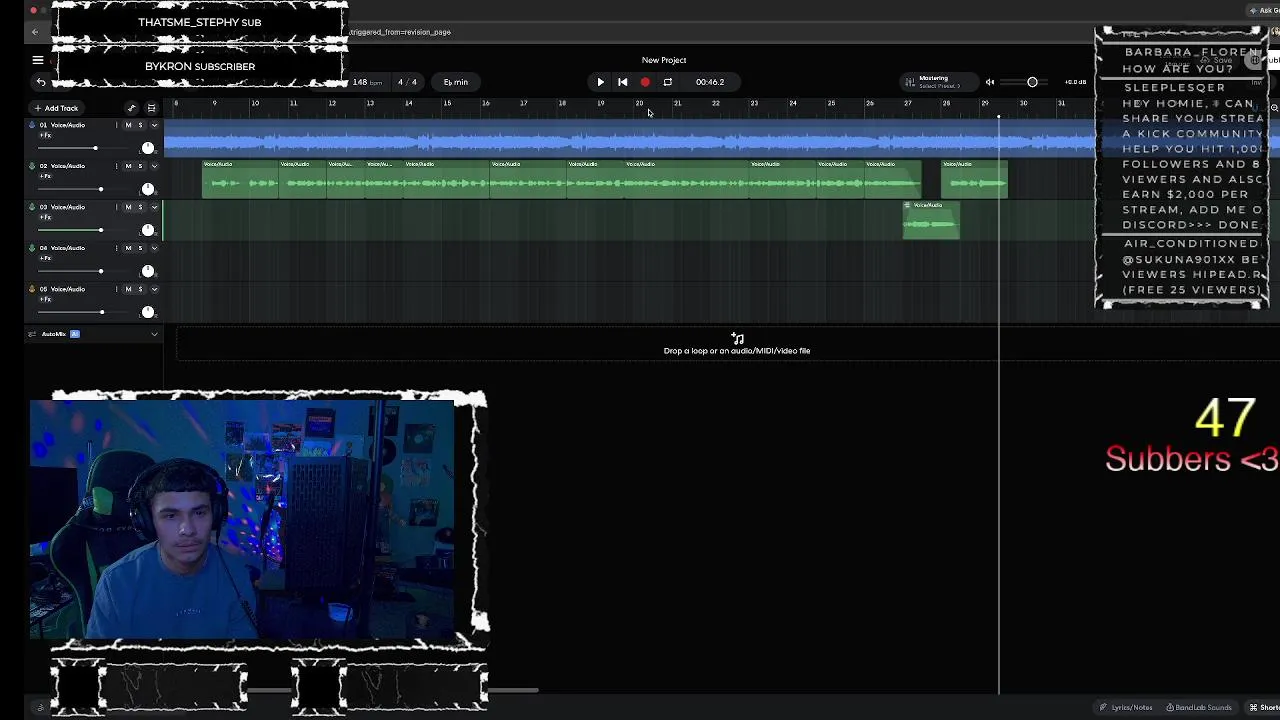Click the AutoMix mixer icon
This screenshot has height=720, width=1280.
(32, 334)
